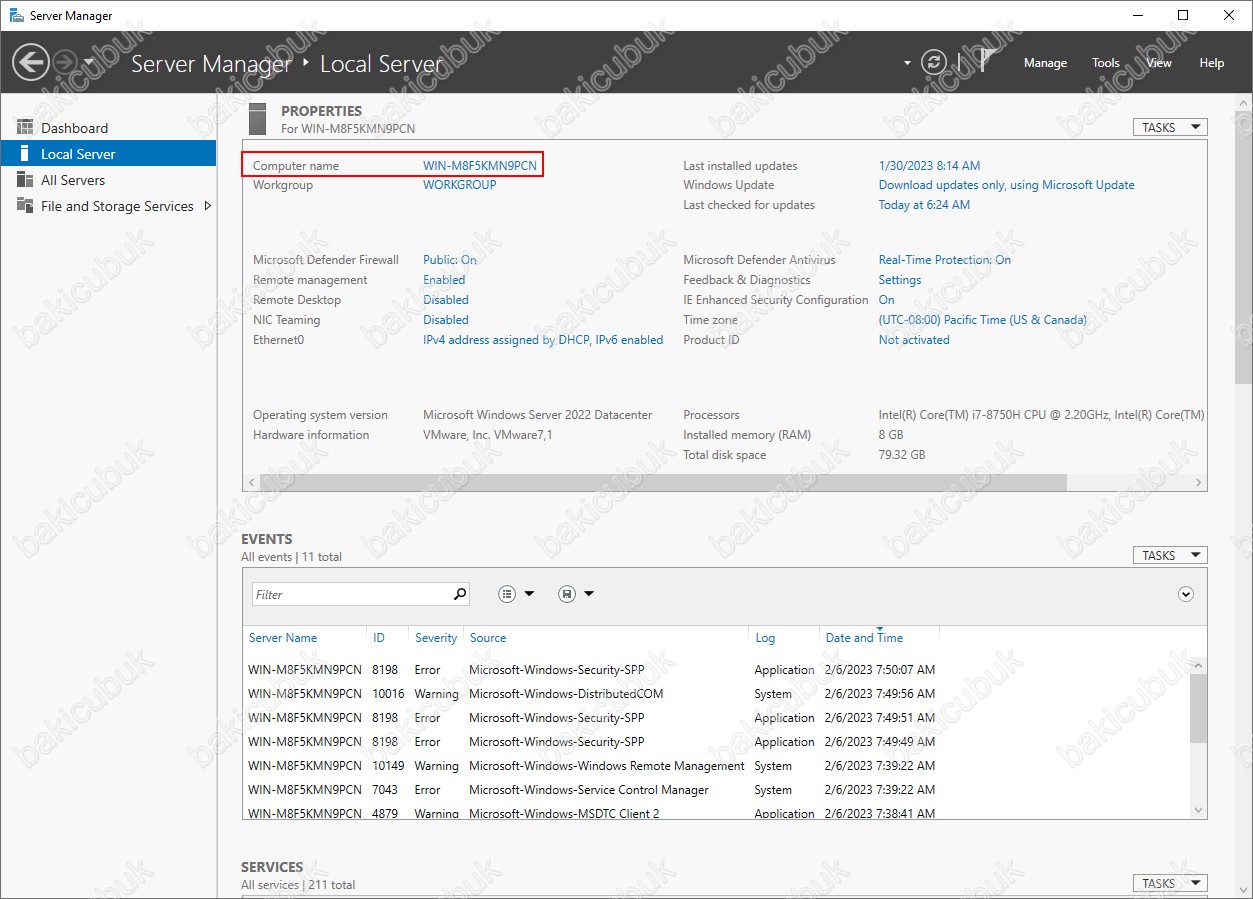Select Dashboard in the sidebar
1253x899 pixels.
pyautogui.click(x=108, y=128)
